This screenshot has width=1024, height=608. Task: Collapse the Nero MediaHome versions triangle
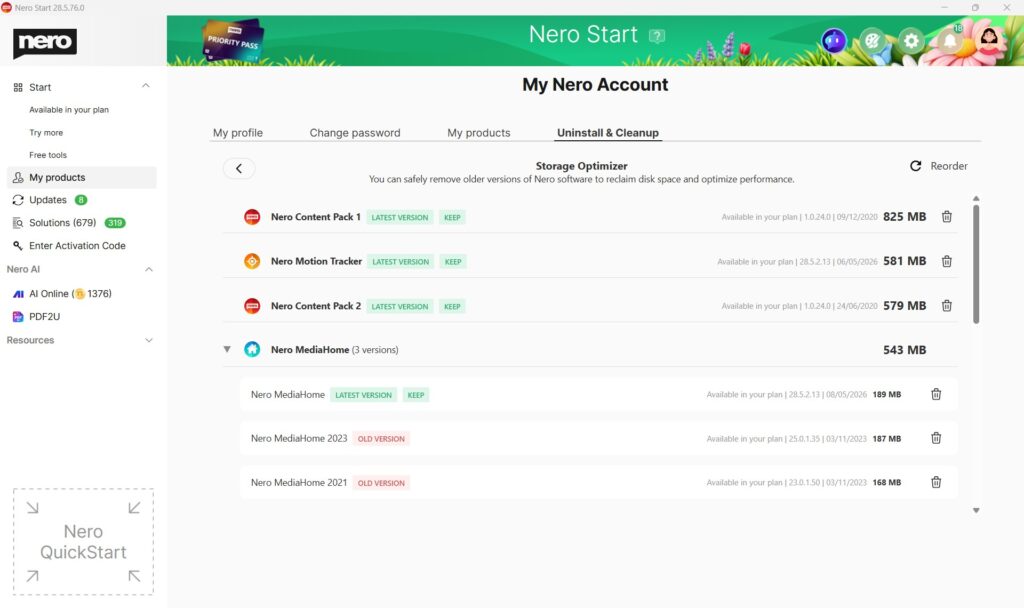click(x=227, y=349)
